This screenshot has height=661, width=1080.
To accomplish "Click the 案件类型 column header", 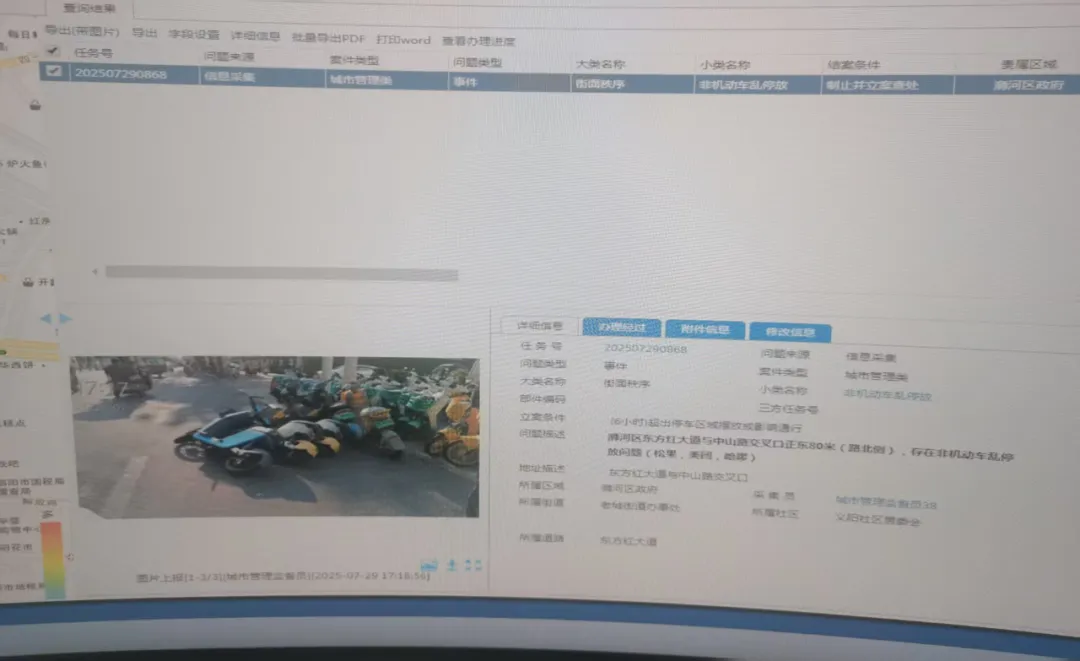I will tap(355, 60).
